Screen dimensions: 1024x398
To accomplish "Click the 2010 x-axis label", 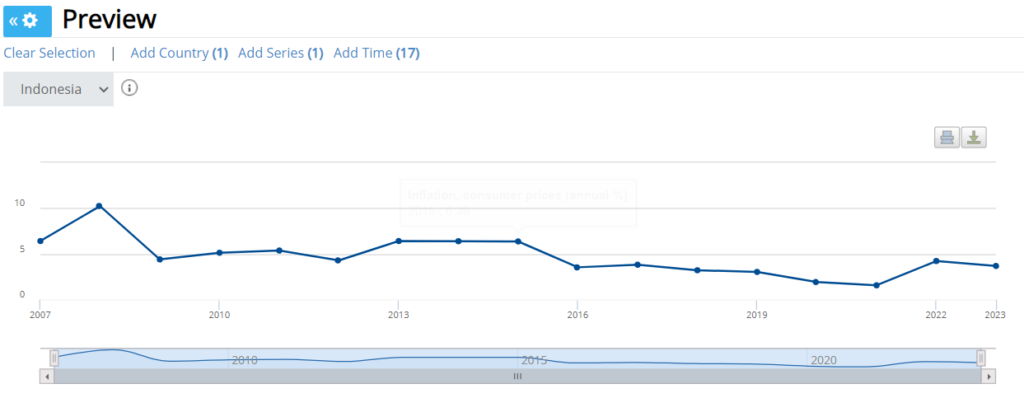I will point(219,315).
